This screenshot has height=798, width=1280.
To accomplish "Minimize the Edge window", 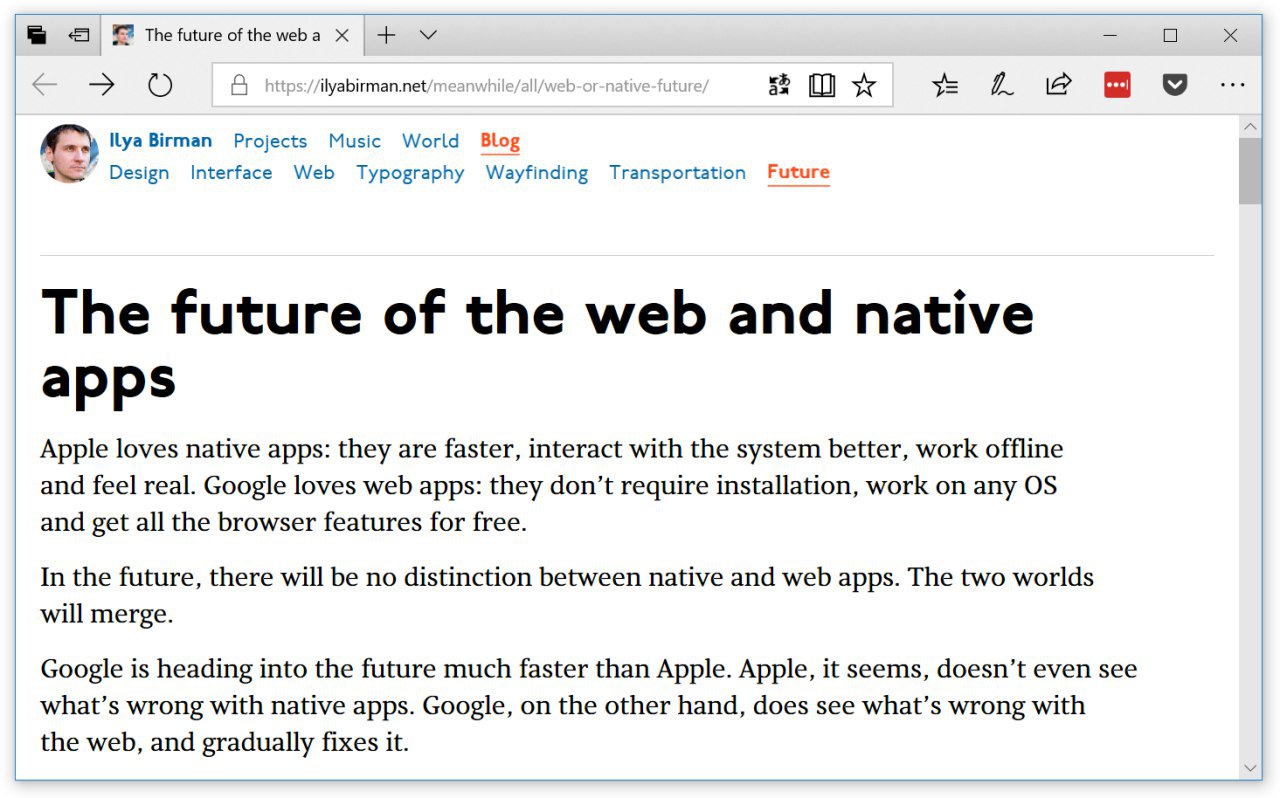I will click(x=1110, y=35).
